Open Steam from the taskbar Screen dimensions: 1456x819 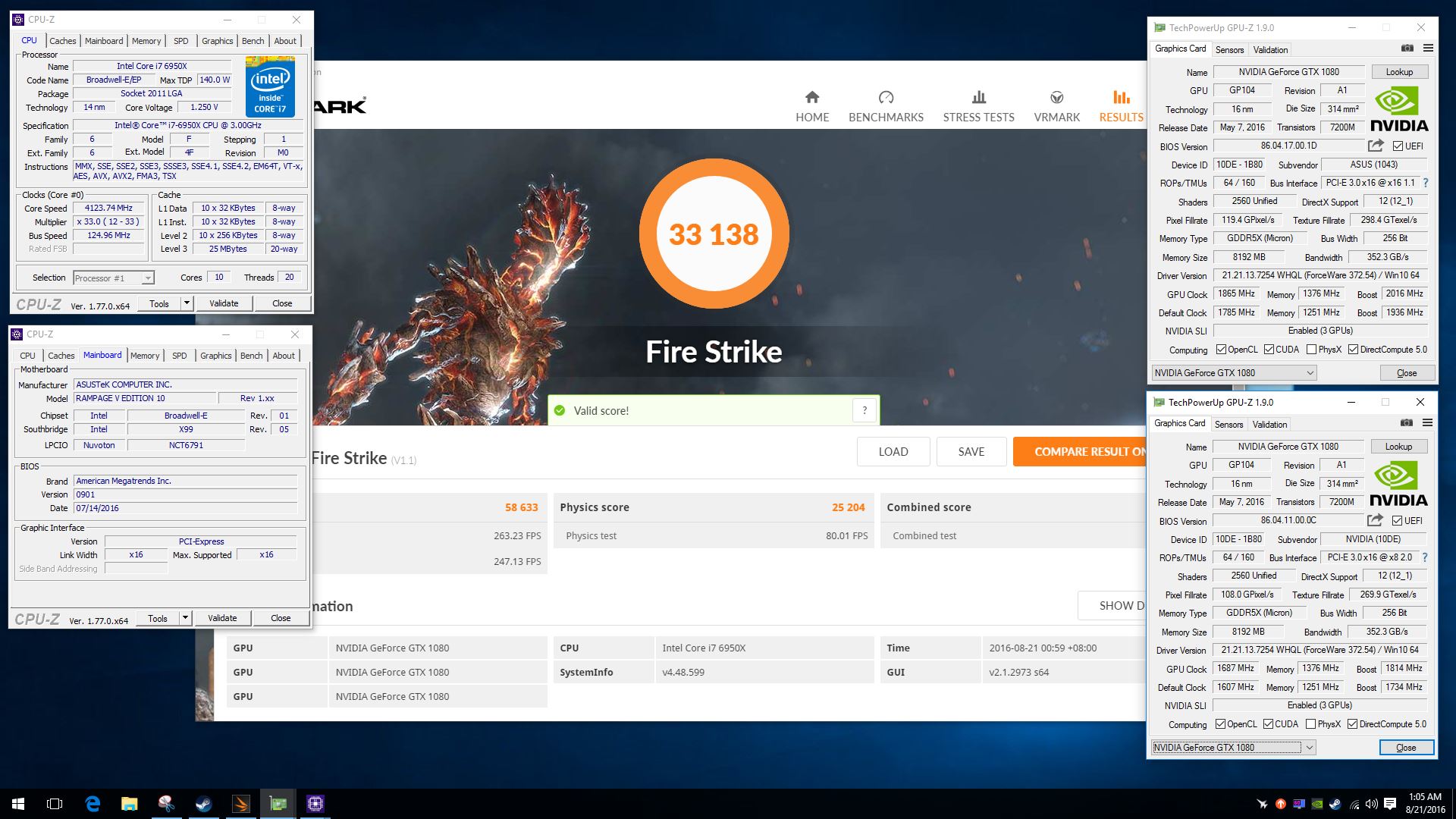pyautogui.click(x=204, y=804)
